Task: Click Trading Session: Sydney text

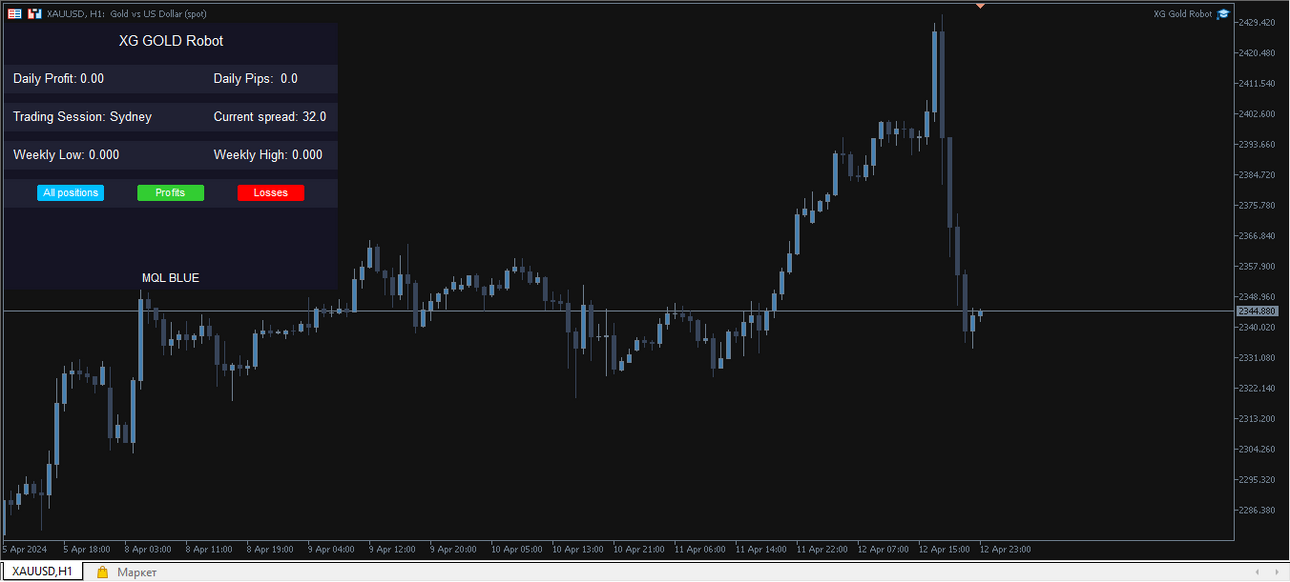Action: [x=82, y=116]
